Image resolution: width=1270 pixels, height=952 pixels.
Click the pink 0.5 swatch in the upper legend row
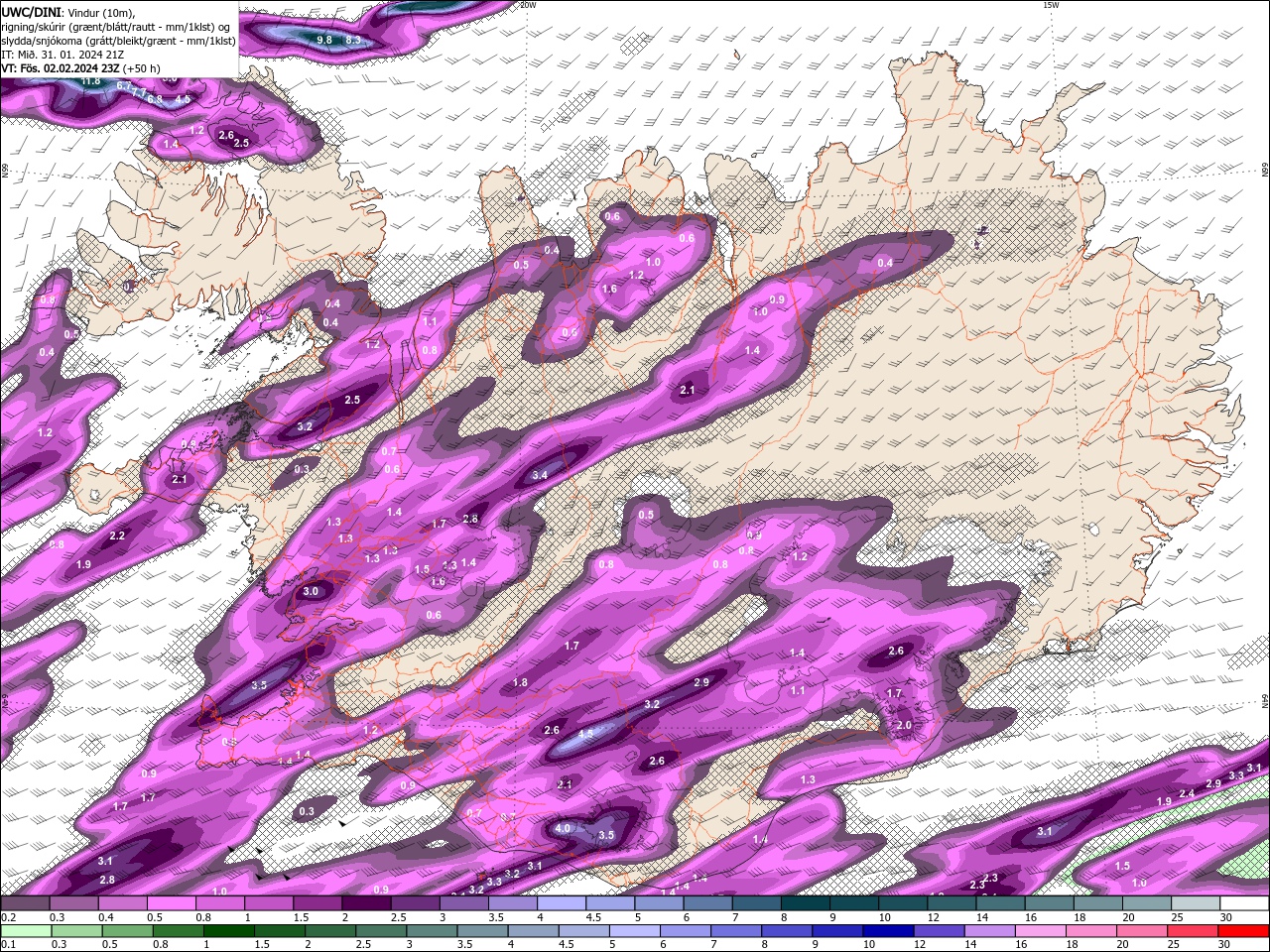(x=171, y=903)
